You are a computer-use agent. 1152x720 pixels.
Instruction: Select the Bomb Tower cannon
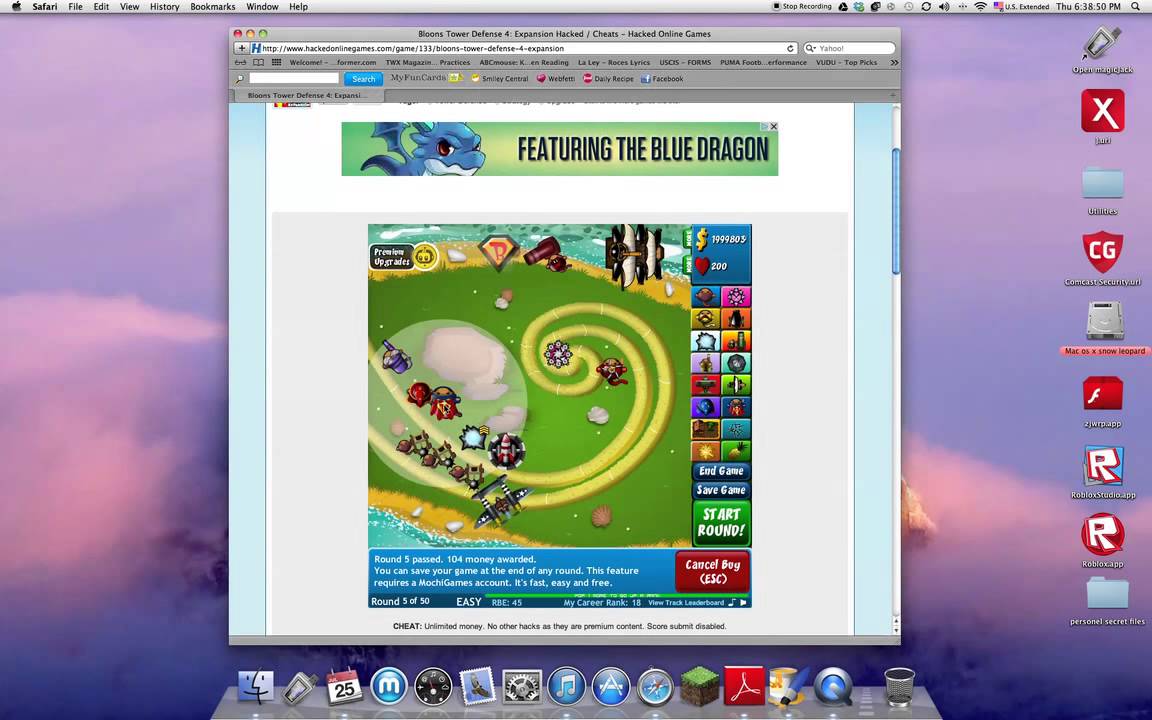(736, 319)
